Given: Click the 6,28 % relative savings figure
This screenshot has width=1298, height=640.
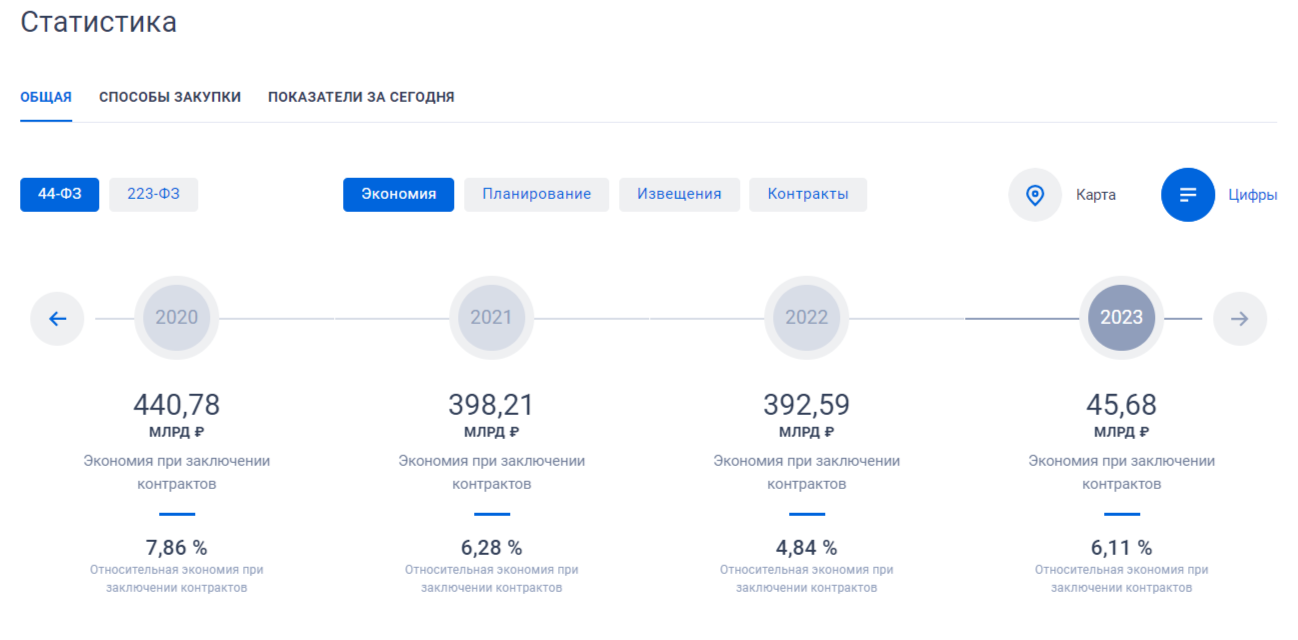Looking at the screenshot, I should coord(492,548).
